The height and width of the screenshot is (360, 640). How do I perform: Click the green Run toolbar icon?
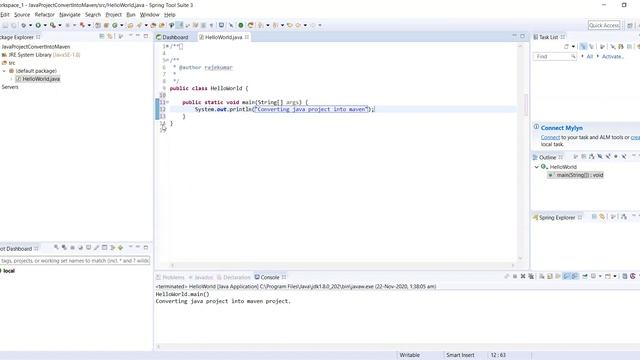pos(38,25)
